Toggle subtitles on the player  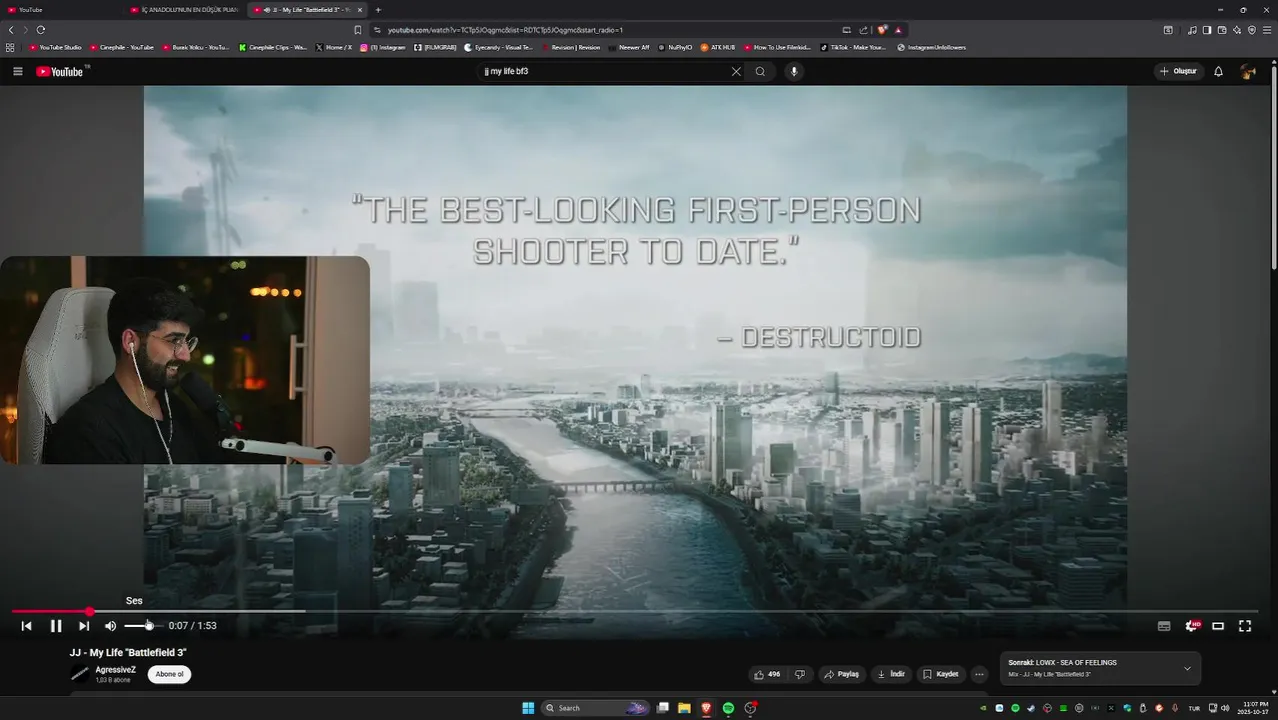coord(1164,626)
